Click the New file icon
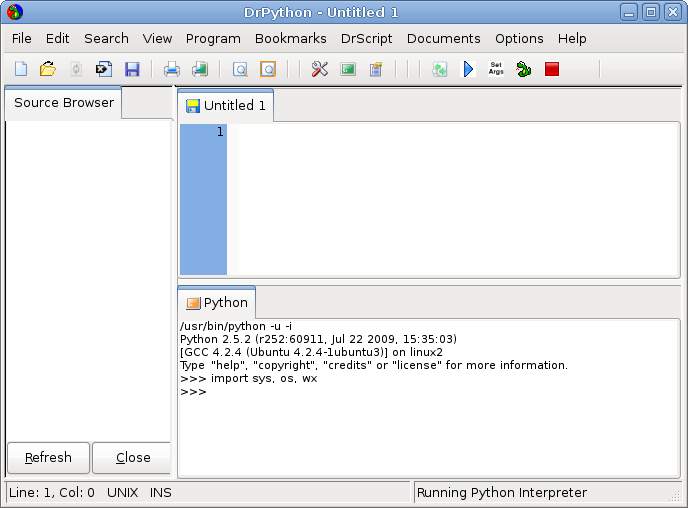The image size is (688, 508). point(21,69)
